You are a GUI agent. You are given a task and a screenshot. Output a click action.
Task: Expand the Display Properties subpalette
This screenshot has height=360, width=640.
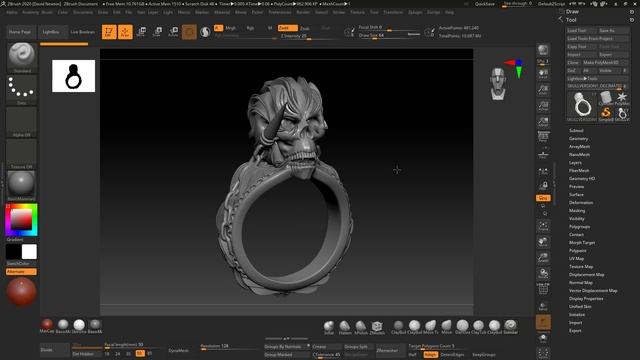click(x=586, y=298)
